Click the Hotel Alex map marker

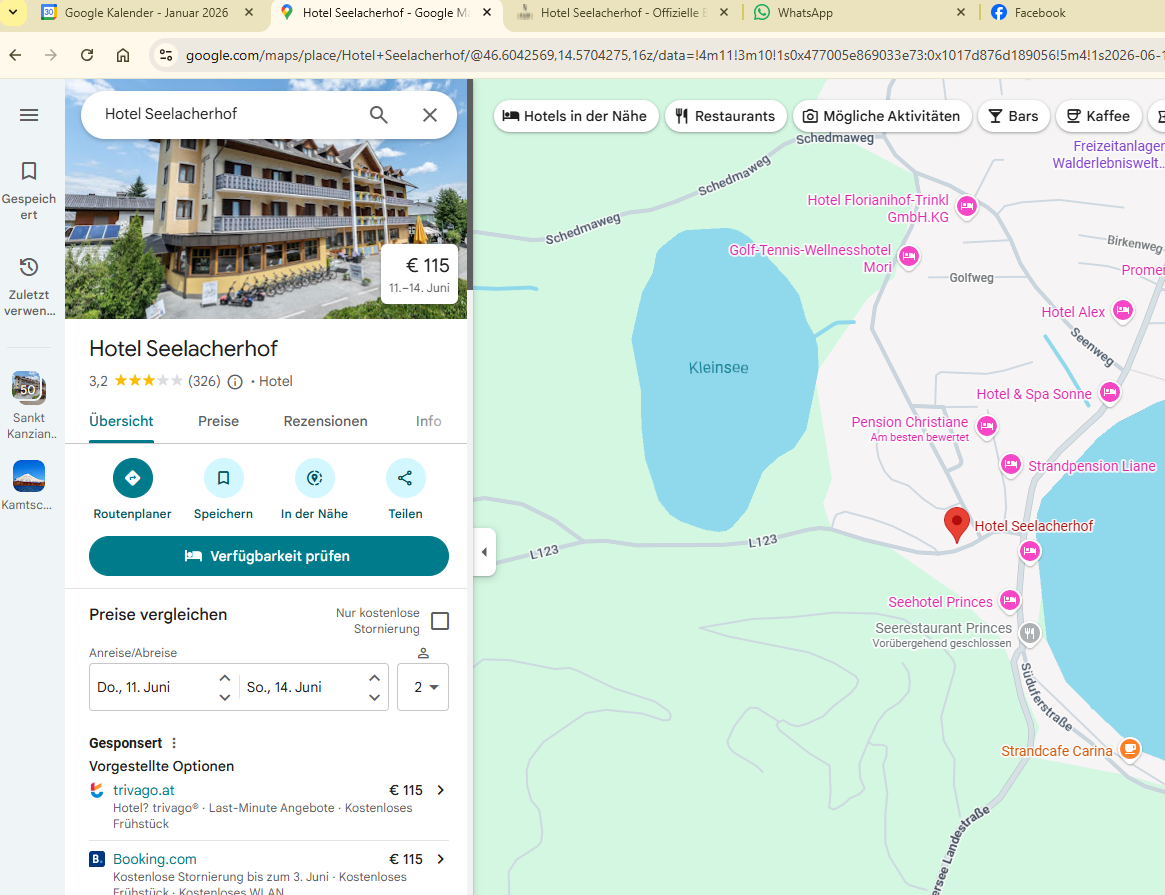point(1123,310)
